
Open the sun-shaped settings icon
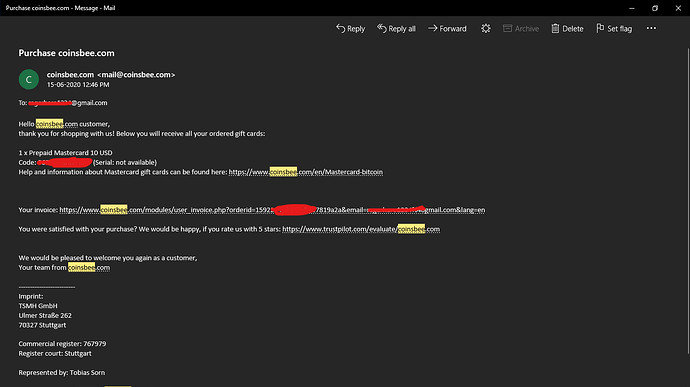click(485, 29)
